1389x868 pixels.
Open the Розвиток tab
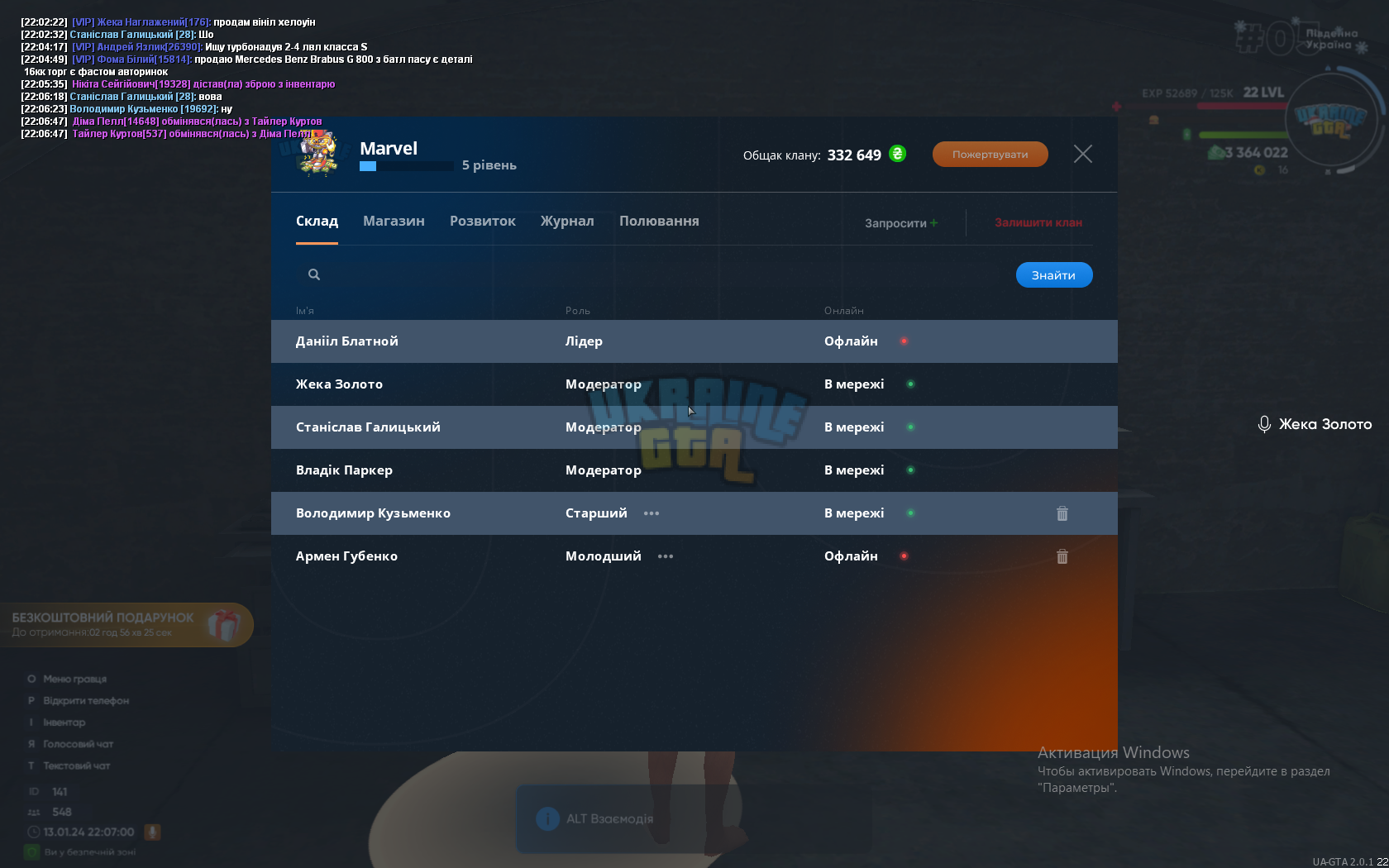tap(483, 222)
